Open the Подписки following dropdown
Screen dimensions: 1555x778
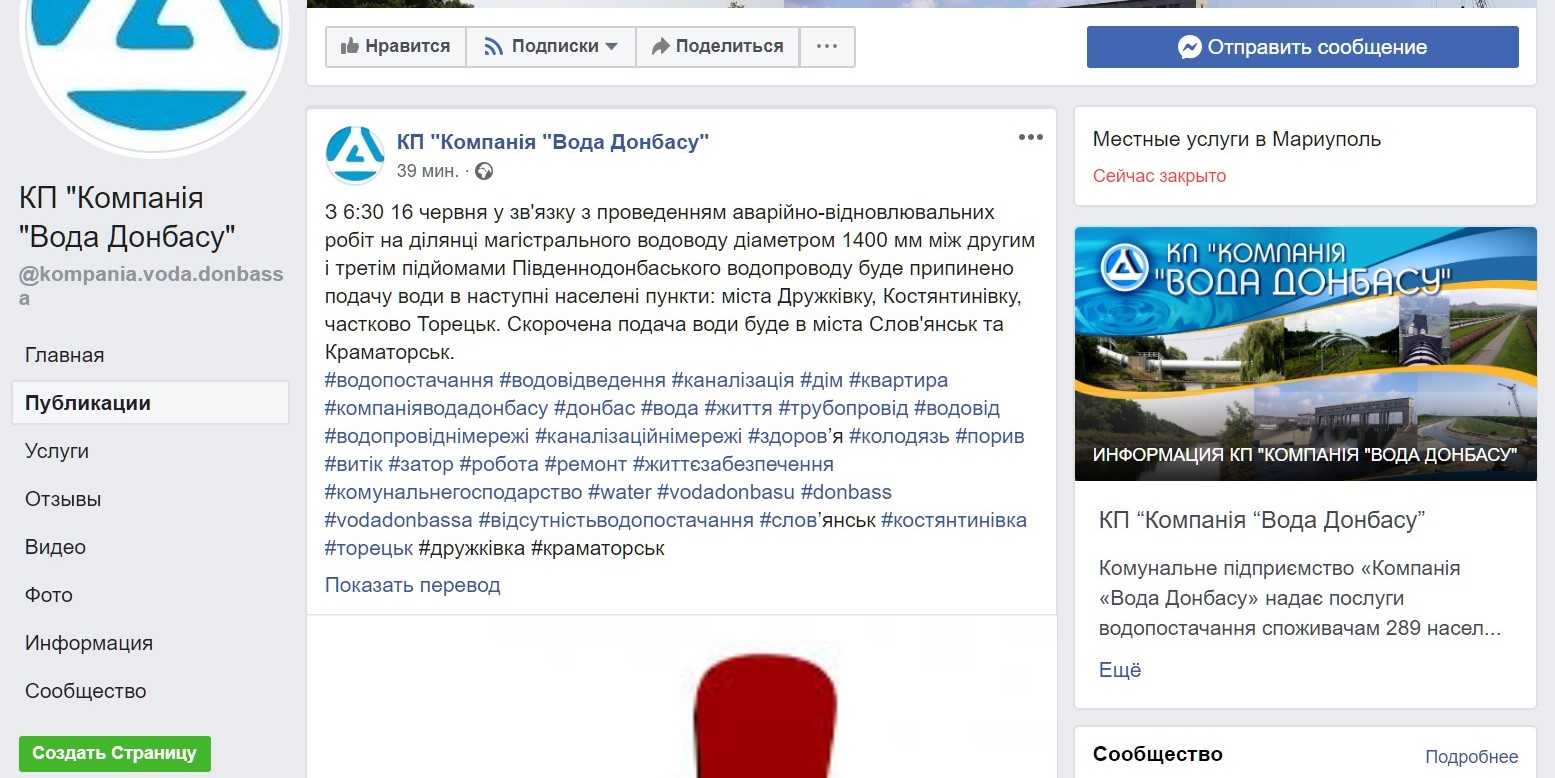pyautogui.click(x=550, y=46)
